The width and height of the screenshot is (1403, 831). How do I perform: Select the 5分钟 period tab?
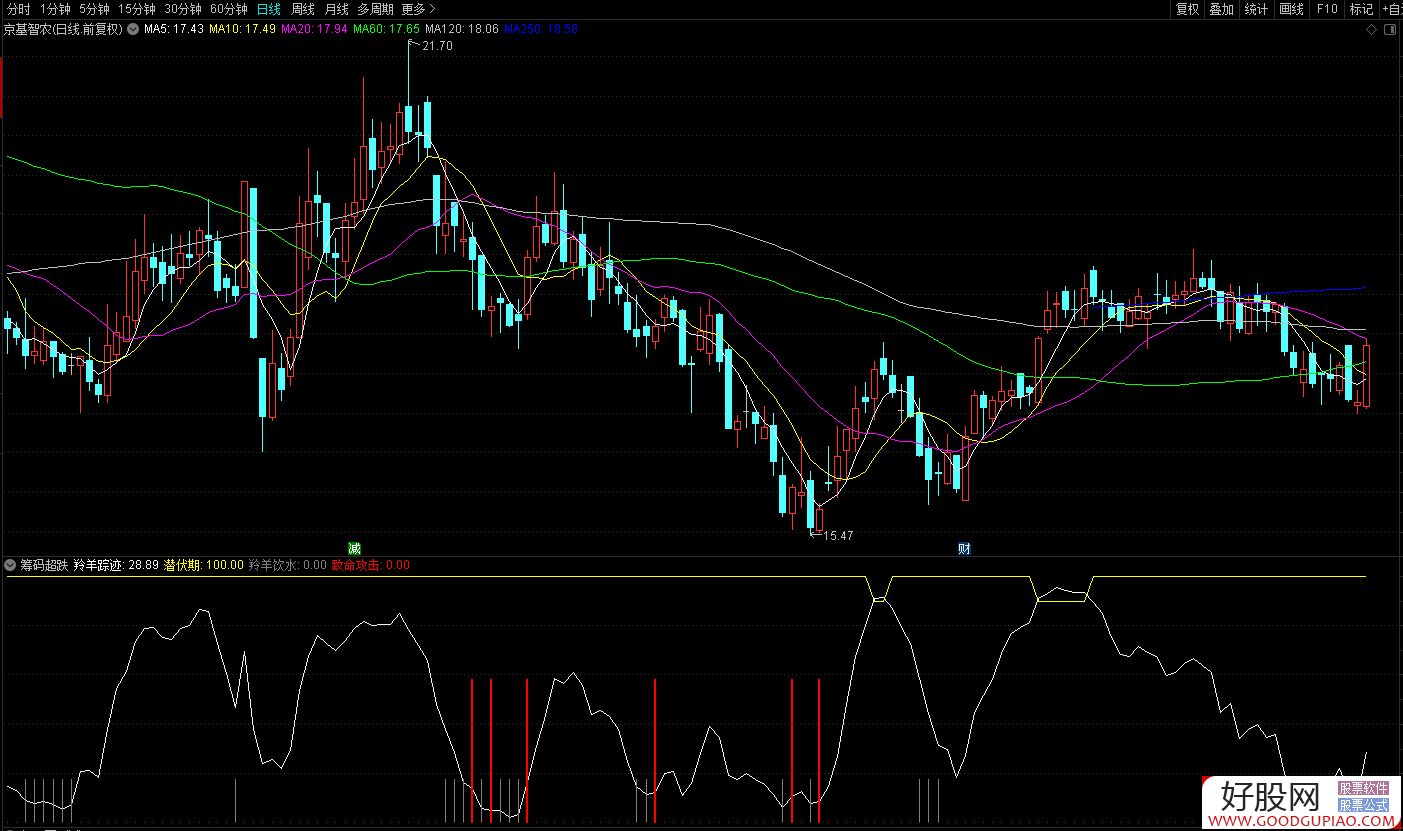[94, 9]
